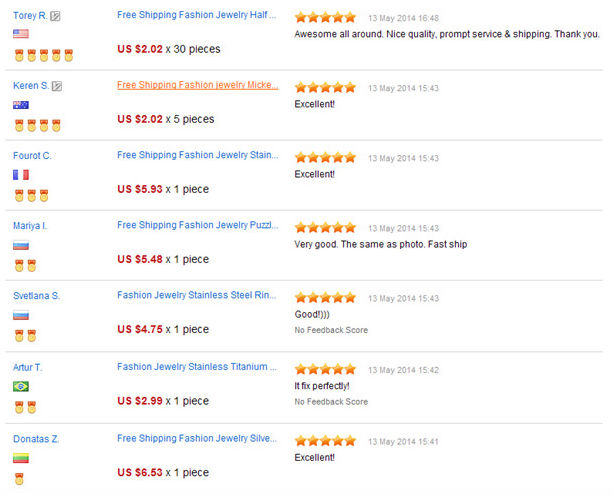Click the US flag under Torey R.
Viewport: 611px width, 495px height.
click(x=20, y=33)
